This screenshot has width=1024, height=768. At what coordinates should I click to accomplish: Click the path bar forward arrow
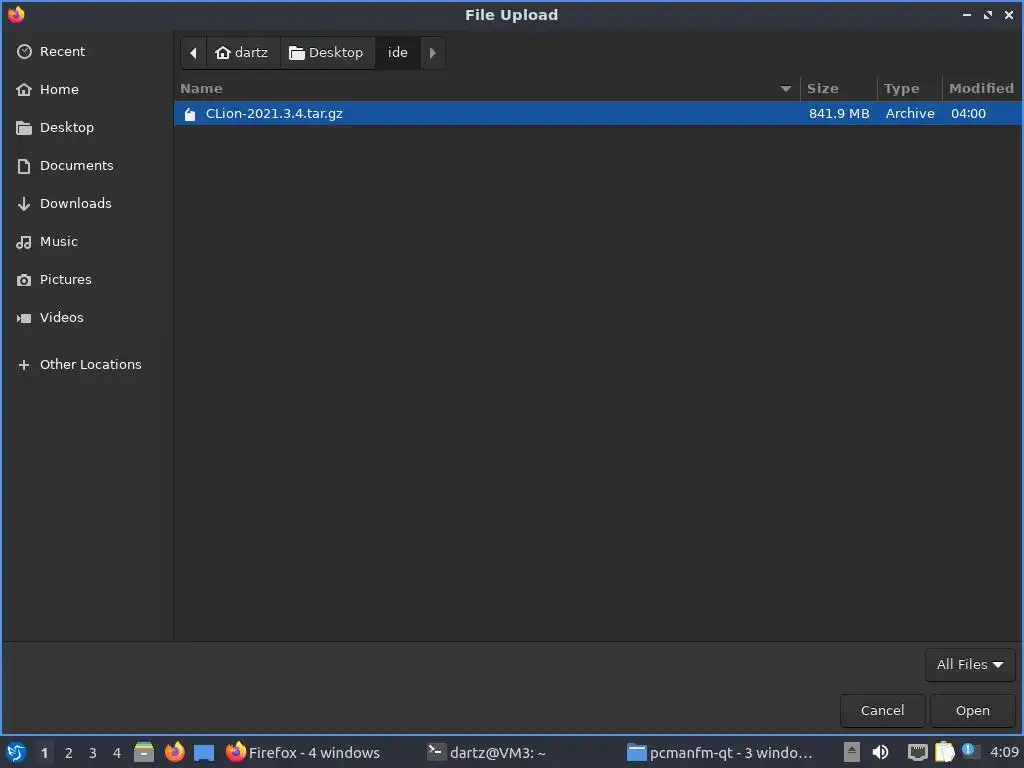click(432, 53)
